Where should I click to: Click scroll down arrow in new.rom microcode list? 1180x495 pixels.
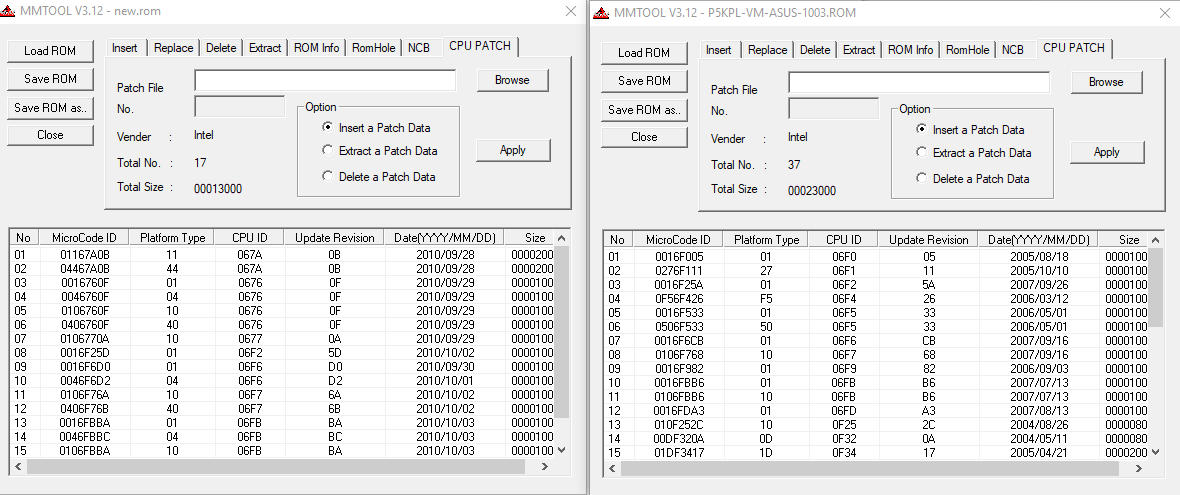point(561,450)
